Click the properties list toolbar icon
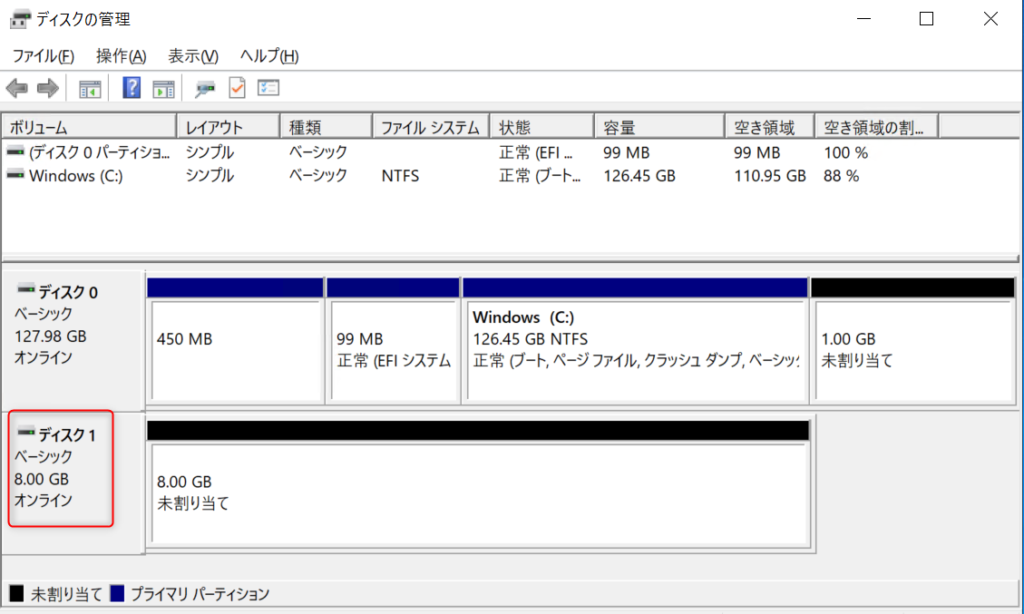The height and width of the screenshot is (614, 1024). pos(268,88)
